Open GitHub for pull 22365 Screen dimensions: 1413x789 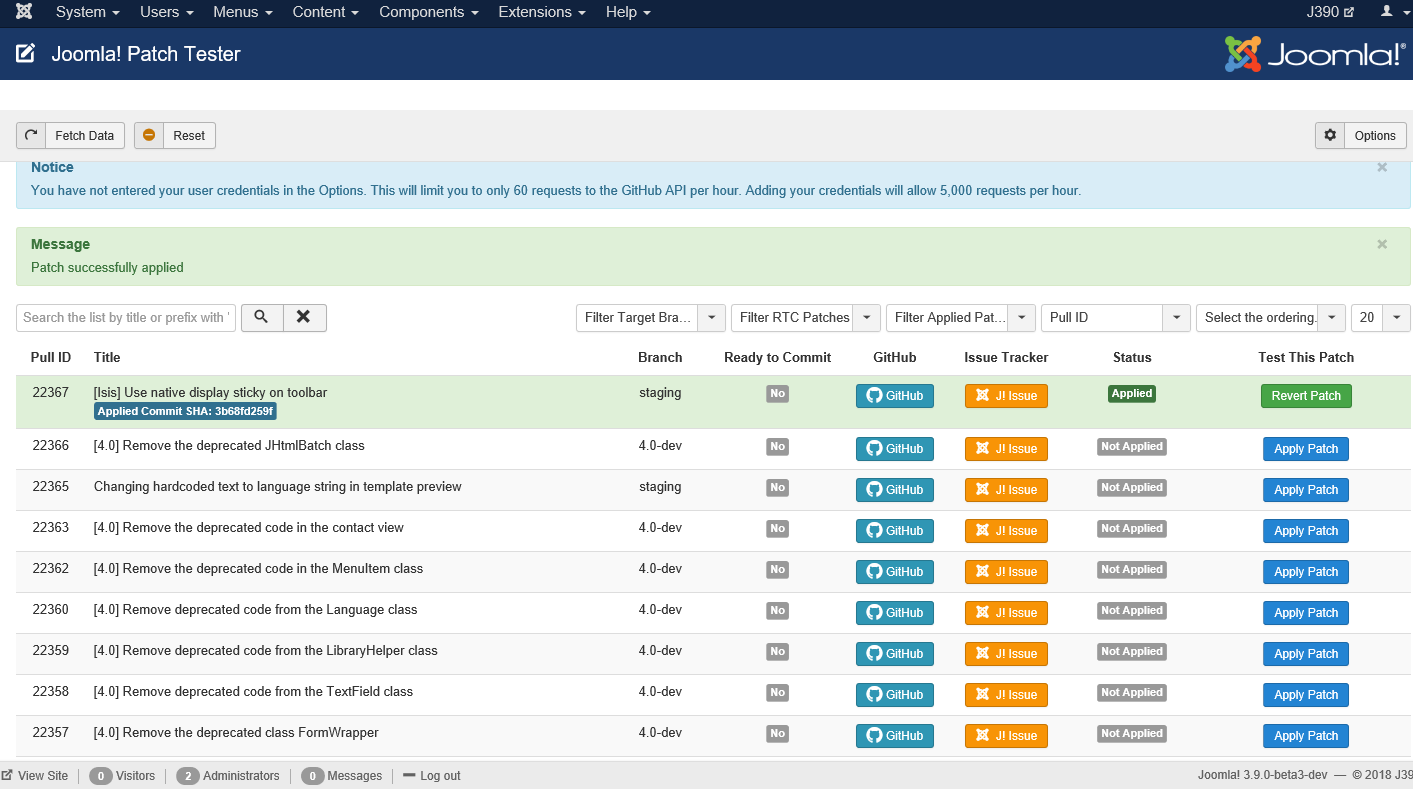(895, 490)
